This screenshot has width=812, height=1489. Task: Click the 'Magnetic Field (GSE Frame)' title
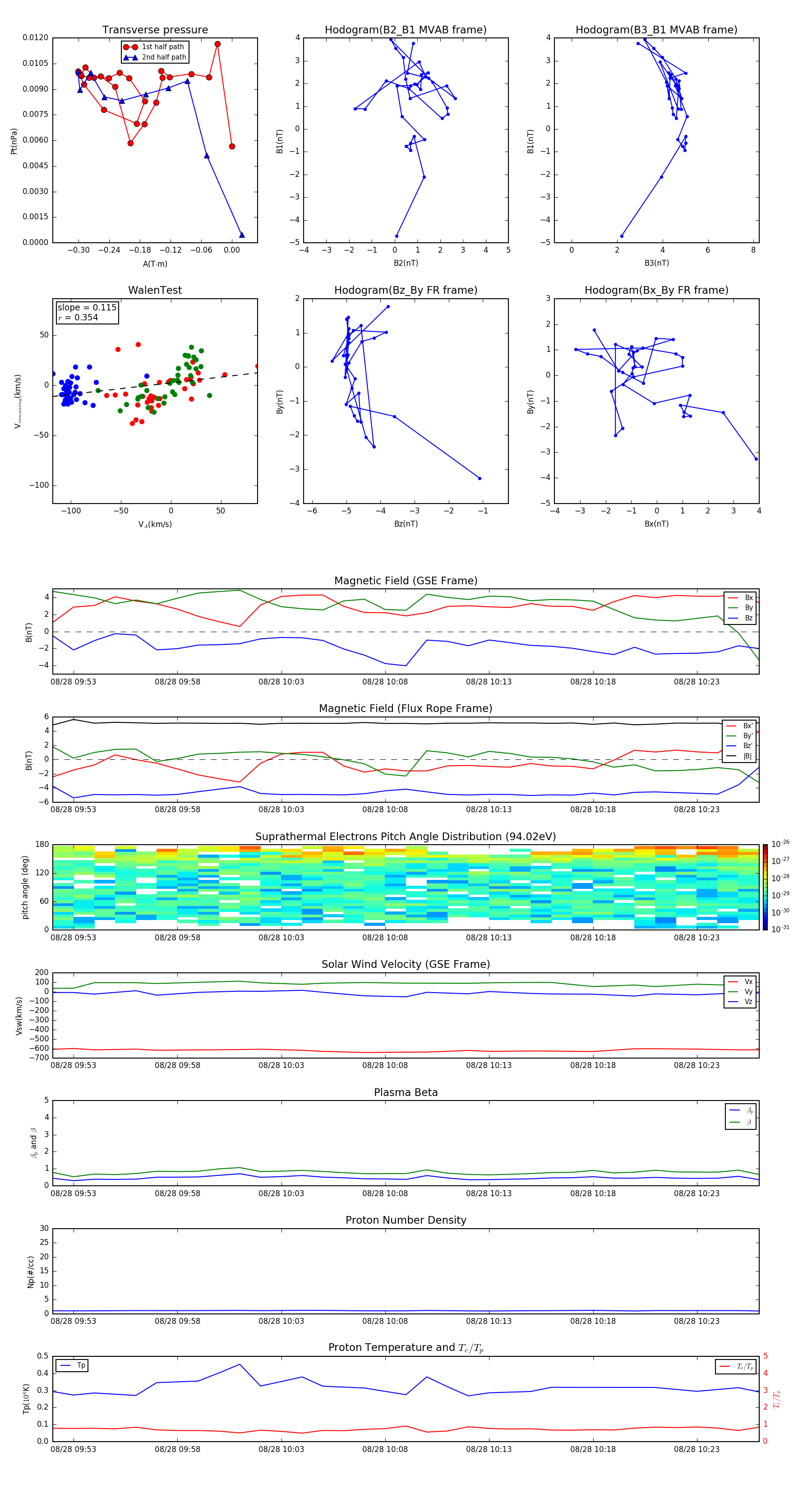click(x=406, y=581)
